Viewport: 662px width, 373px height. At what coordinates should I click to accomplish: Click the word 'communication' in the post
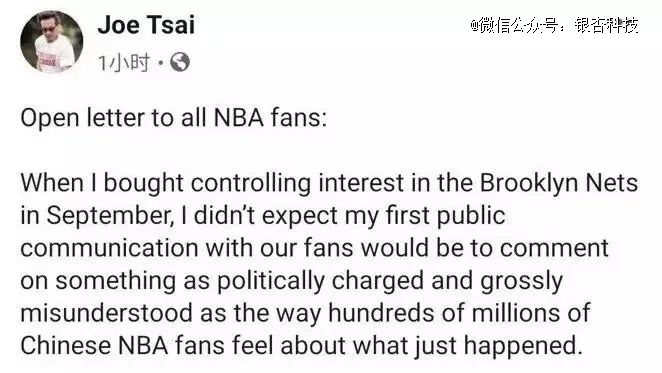(x=109, y=248)
